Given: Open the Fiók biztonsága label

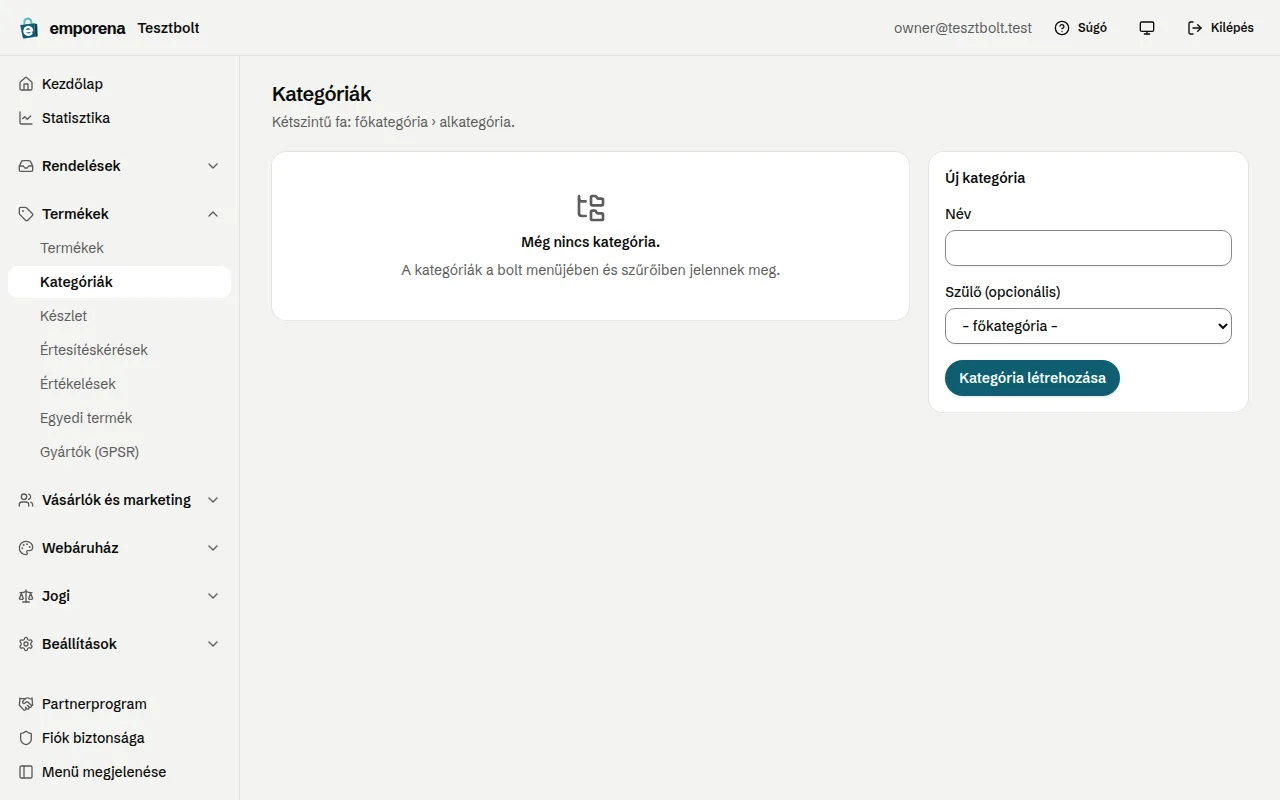Looking at the screenshot, I should (93, 738).
